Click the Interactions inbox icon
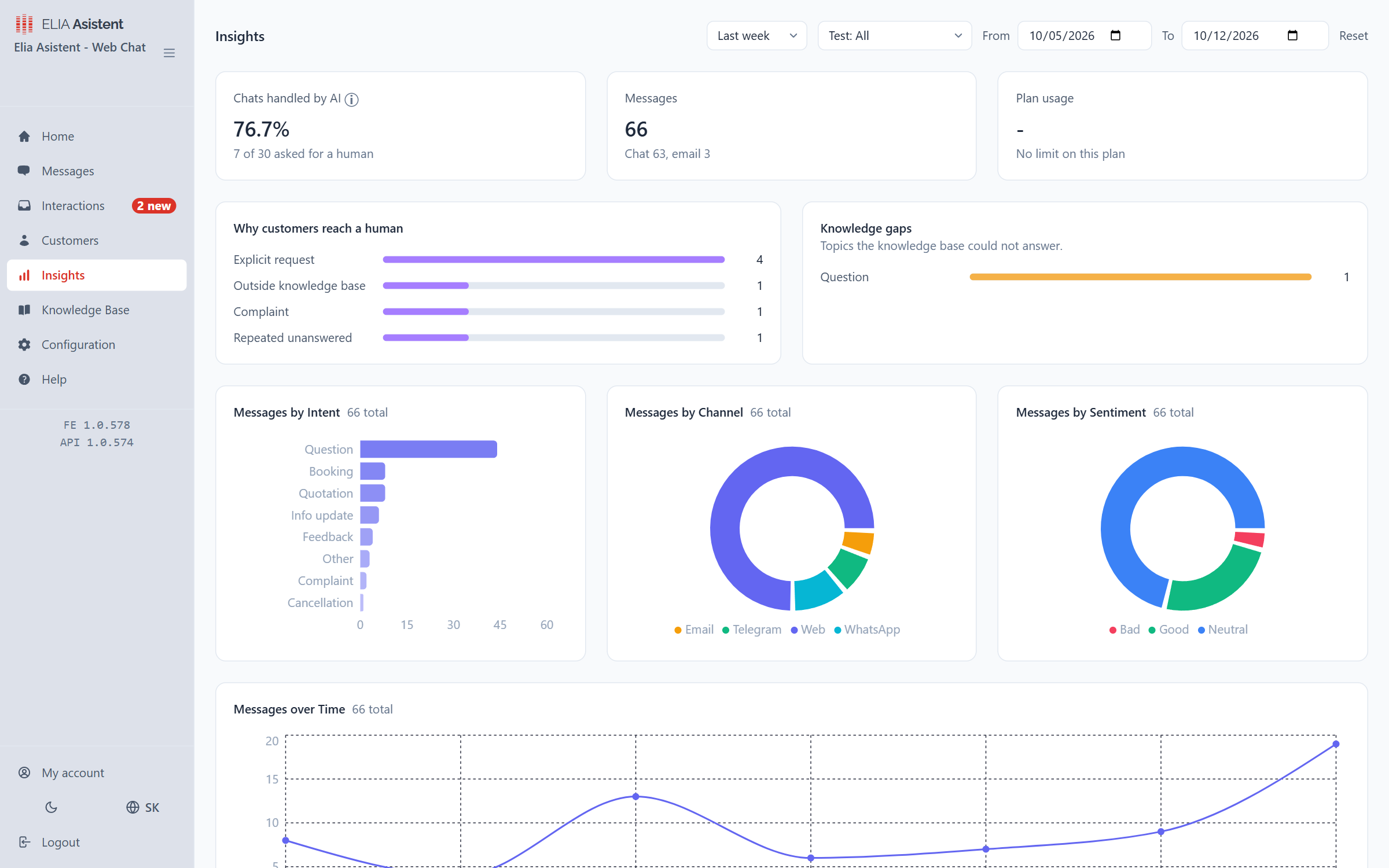 click(24, 205)
